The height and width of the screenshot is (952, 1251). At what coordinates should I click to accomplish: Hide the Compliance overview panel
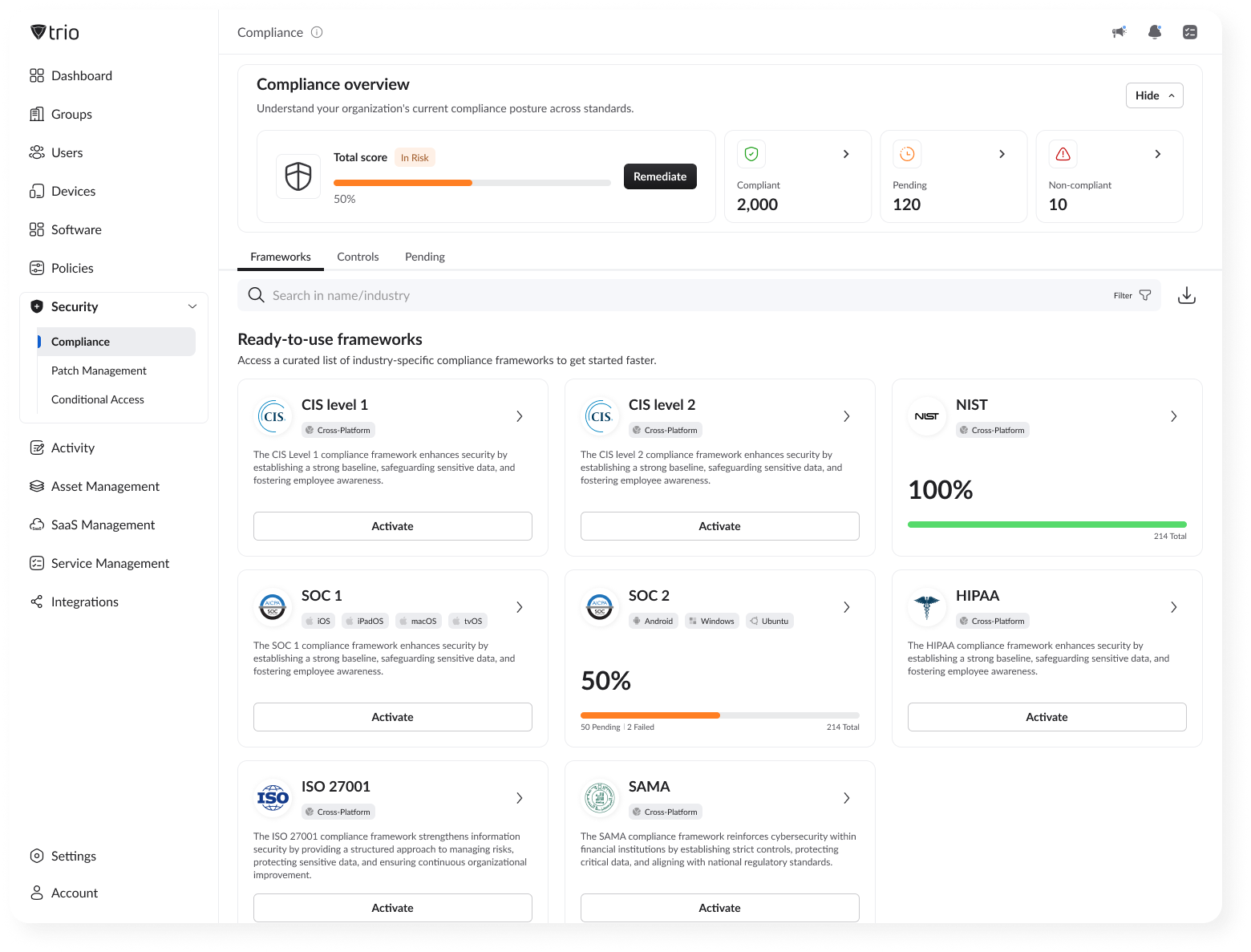pyautogui.click(x=1154, y=95)
